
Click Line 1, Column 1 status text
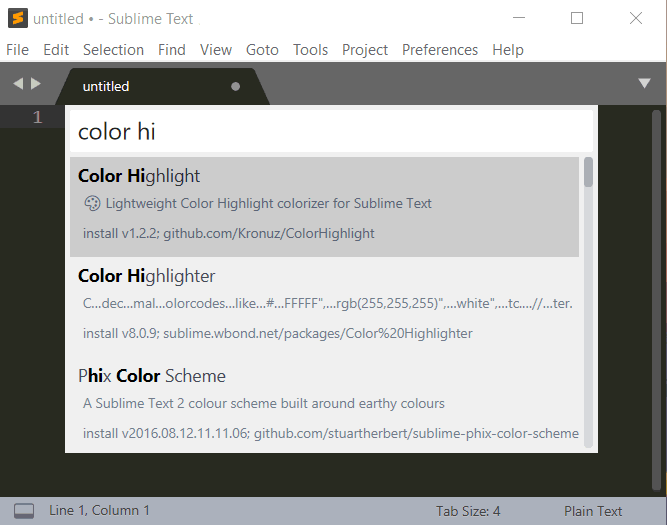pos(99,511)
